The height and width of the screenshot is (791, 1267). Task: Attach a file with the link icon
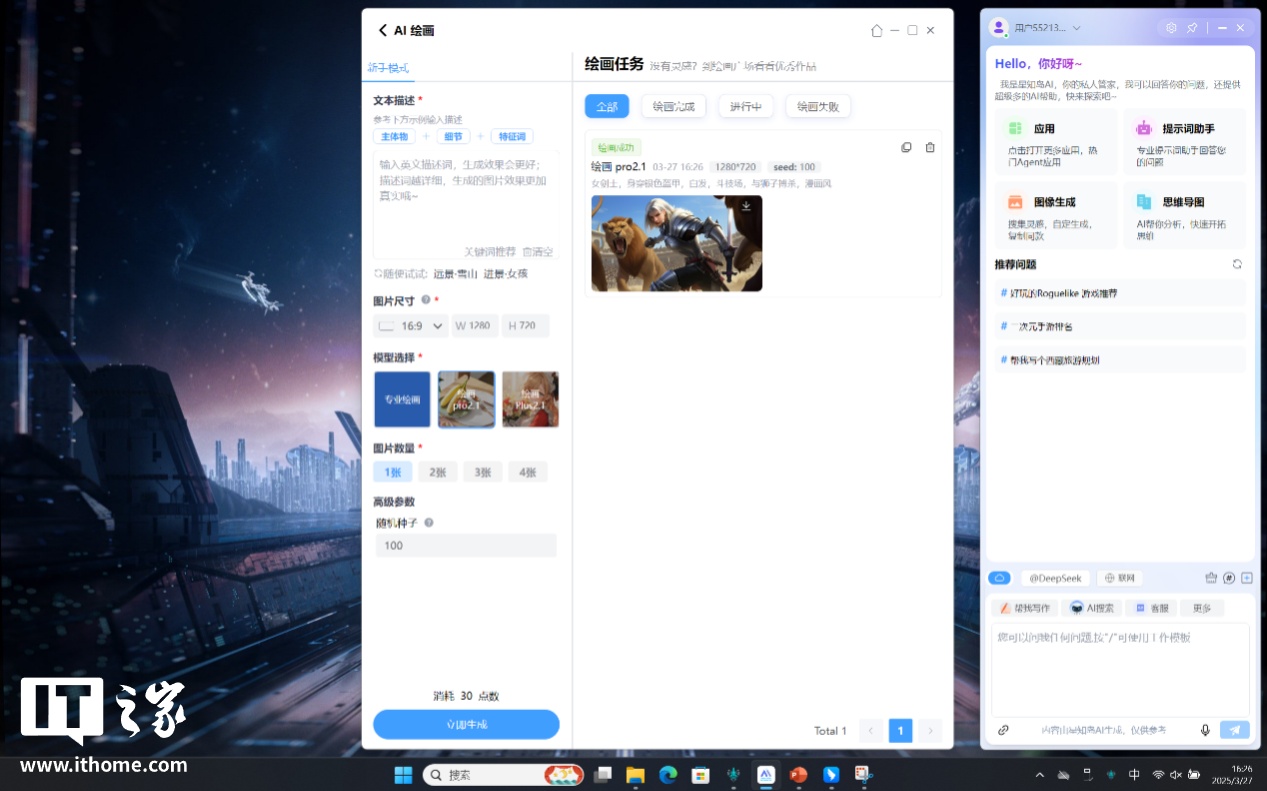pyautogui.click(x=1003, y=730)
